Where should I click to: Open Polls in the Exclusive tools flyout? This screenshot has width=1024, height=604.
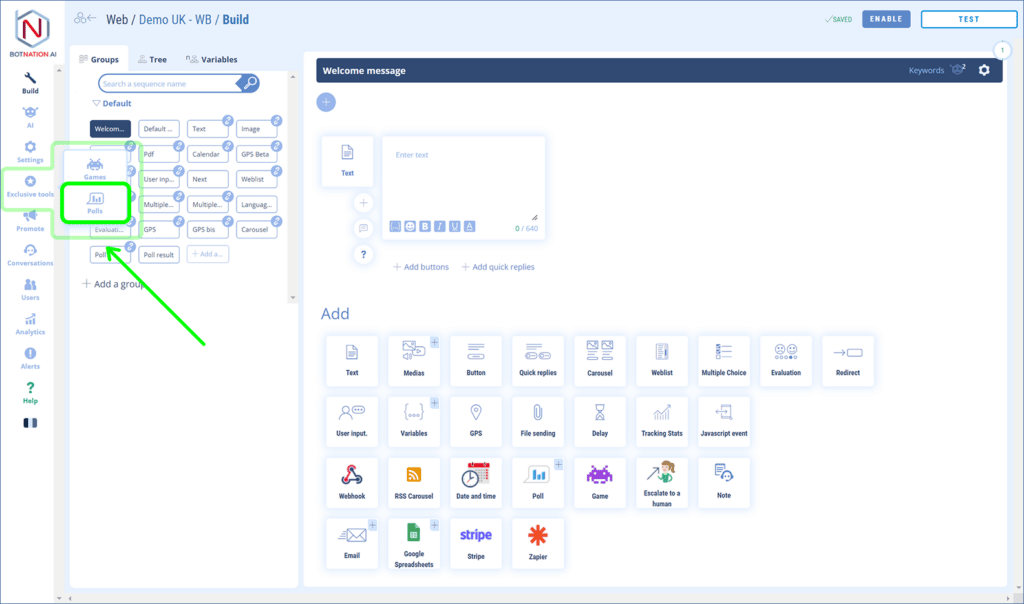pyautogui.click(x=96, y=203)
